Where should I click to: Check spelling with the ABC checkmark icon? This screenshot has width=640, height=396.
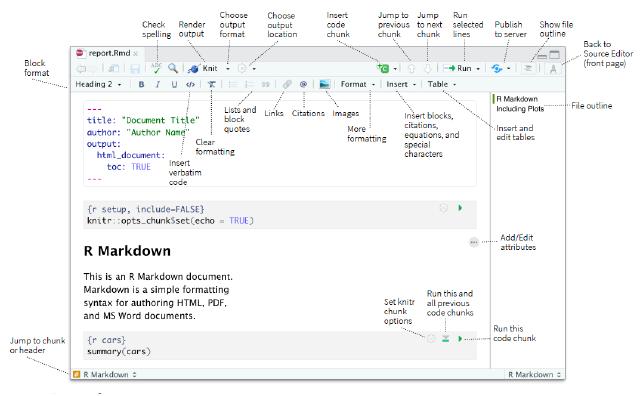click(156, 68)
